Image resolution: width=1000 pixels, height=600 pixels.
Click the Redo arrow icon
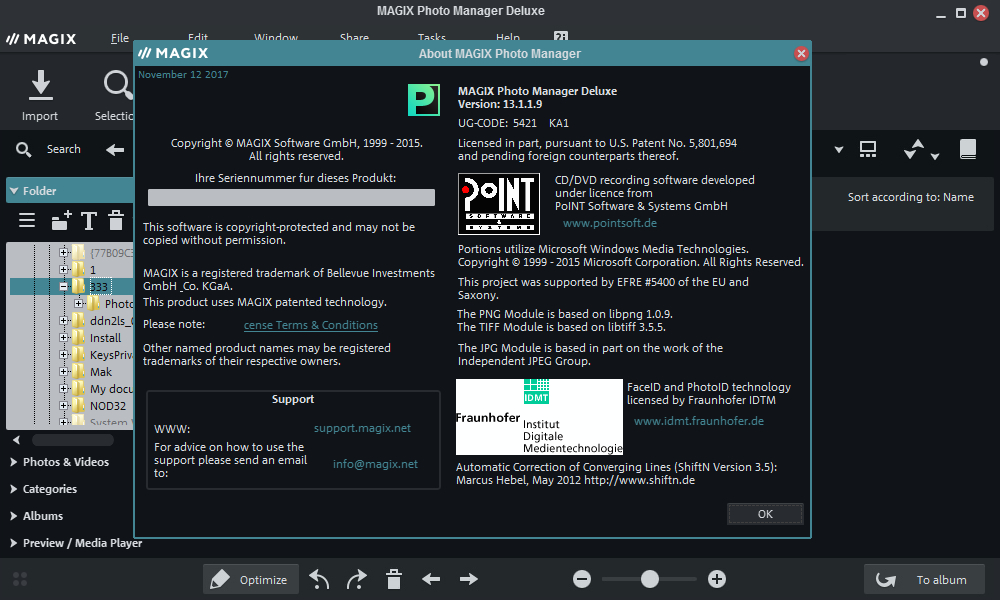356,578
